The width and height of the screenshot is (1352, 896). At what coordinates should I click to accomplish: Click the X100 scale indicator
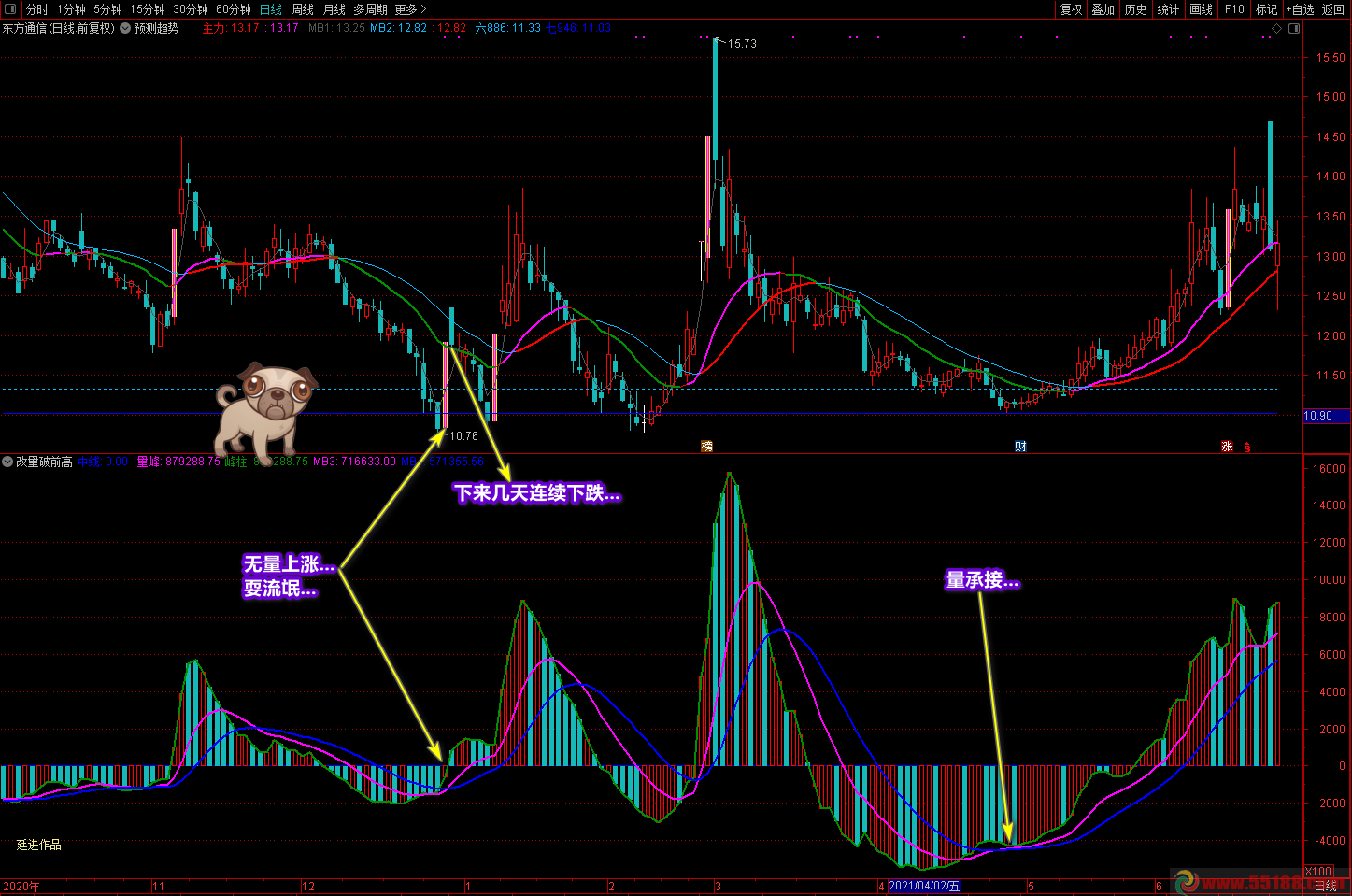1317,872
